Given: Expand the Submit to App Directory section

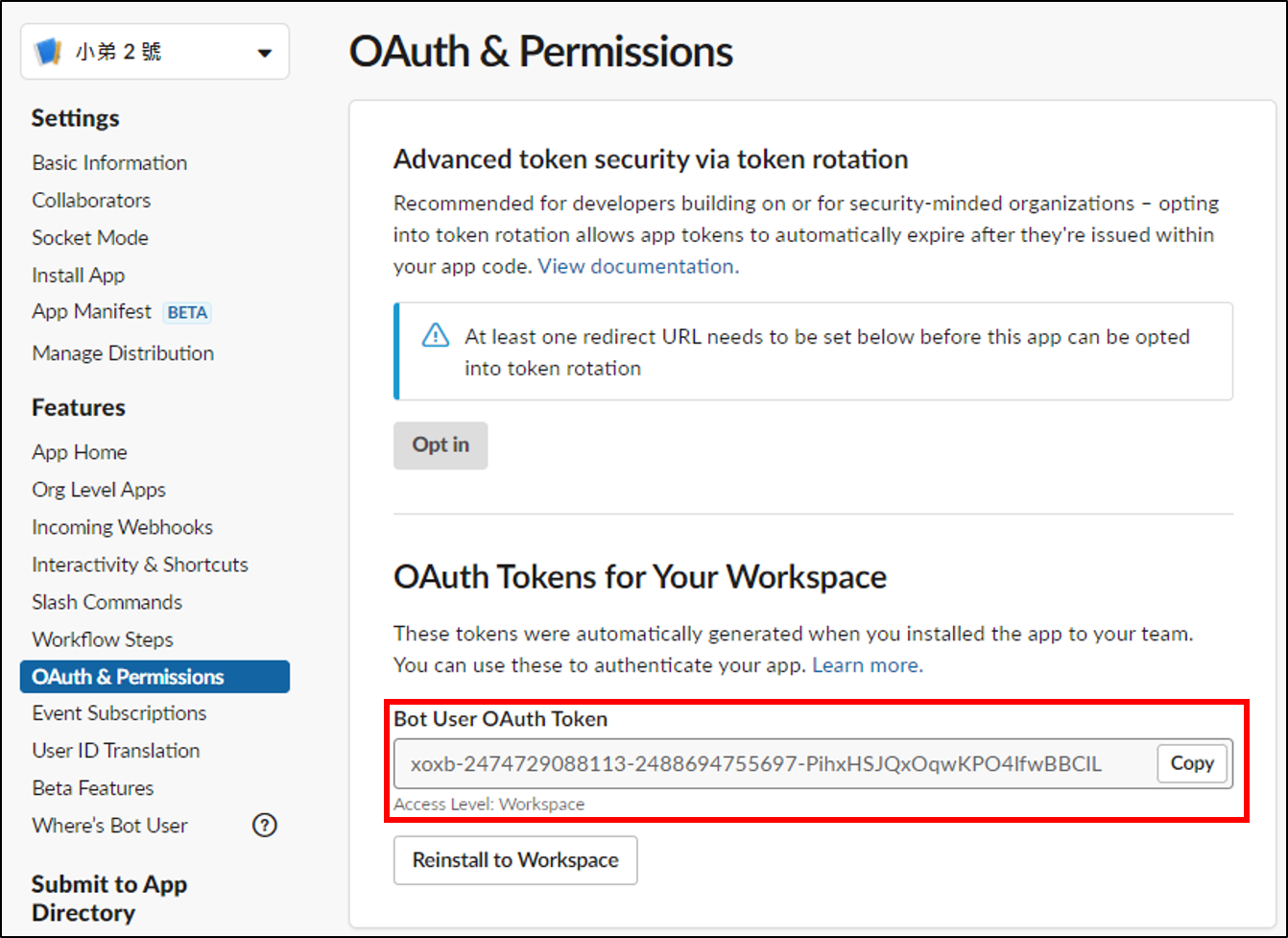Looking at the screenshot, I should tap(108, 898).
